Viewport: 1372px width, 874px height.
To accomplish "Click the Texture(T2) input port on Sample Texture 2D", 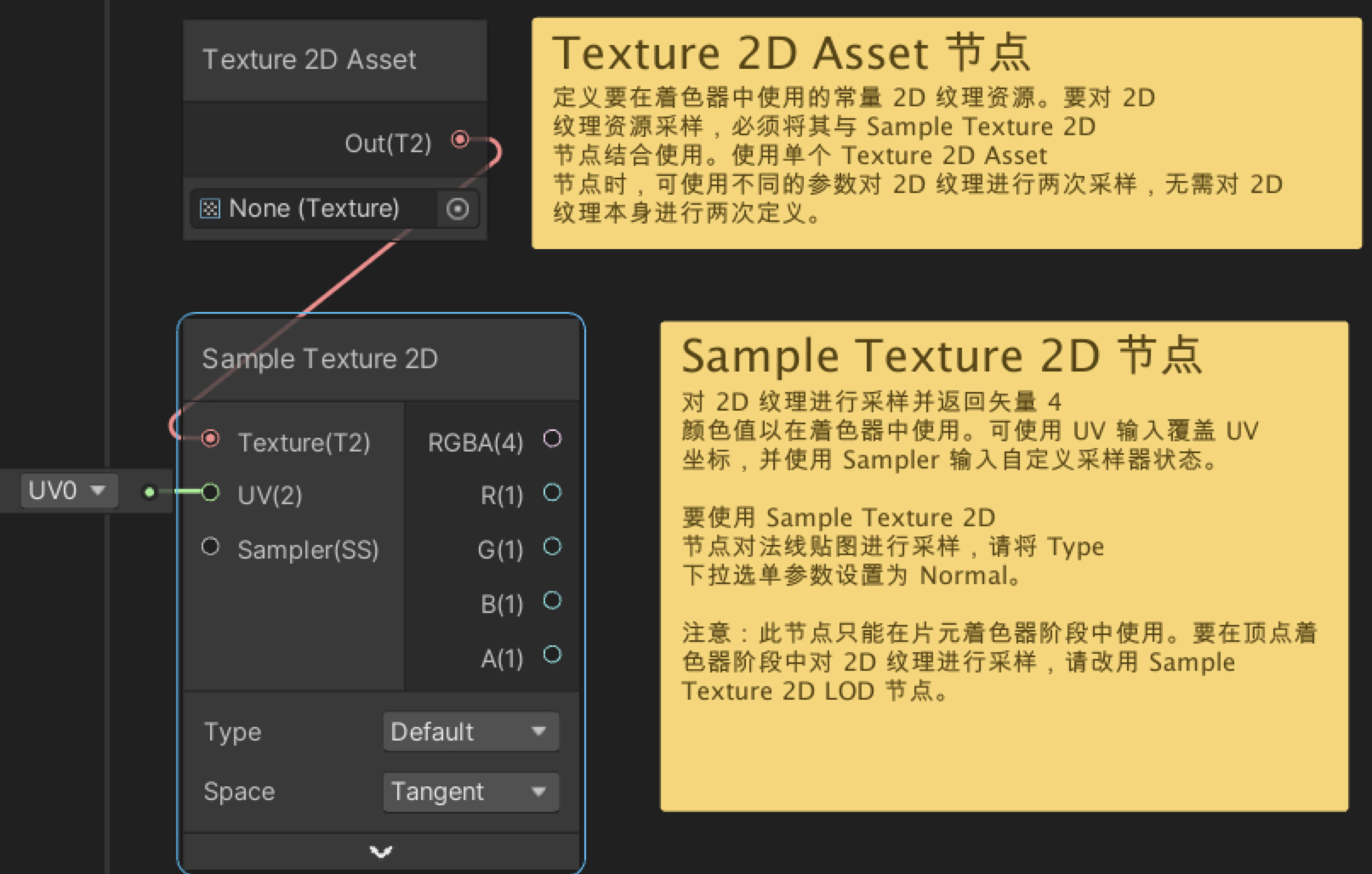I will click(x=210, y=440).
